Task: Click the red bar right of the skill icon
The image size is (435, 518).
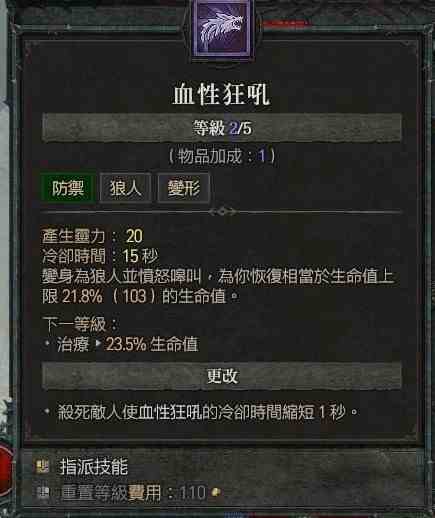Action: [x=284, y=23]
